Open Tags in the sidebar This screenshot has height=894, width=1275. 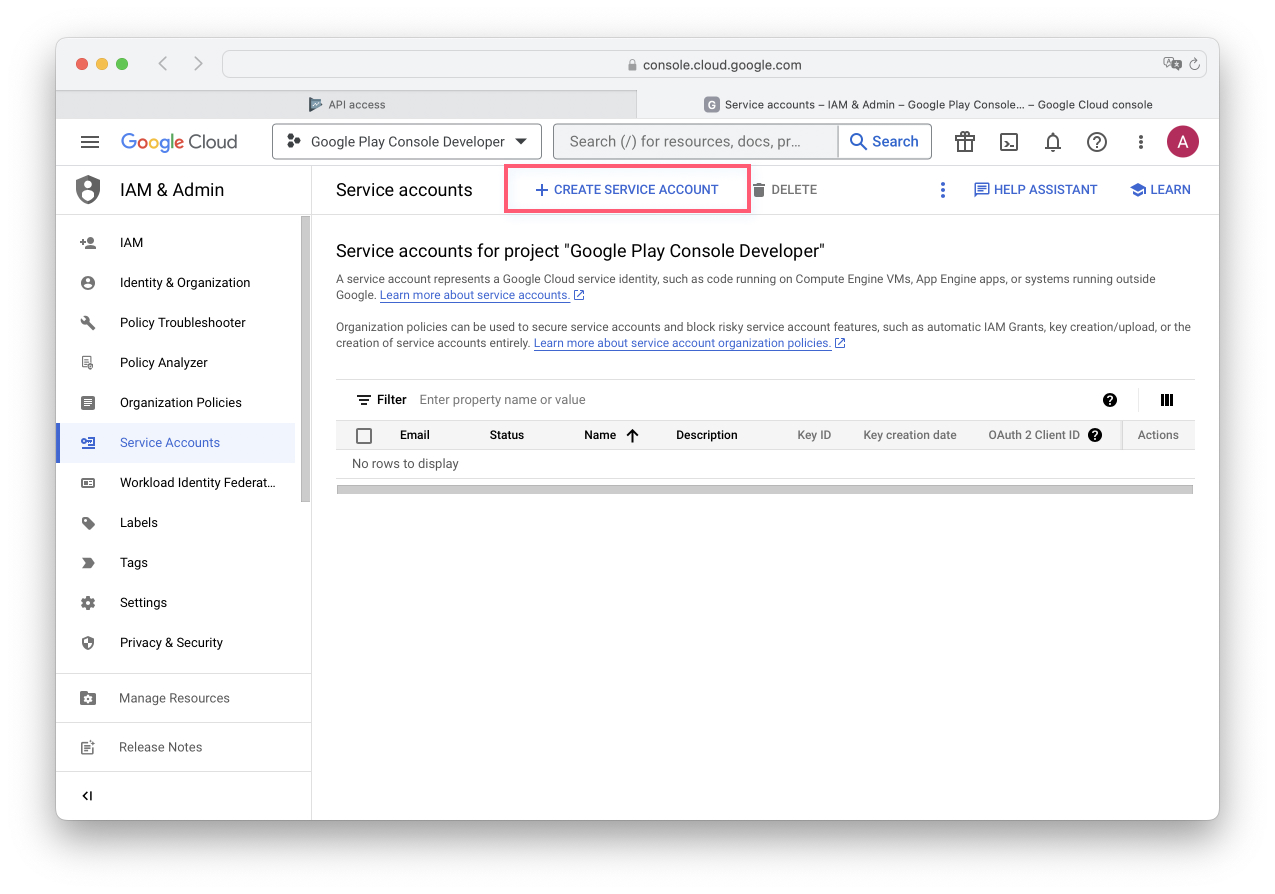coord(133,563)
